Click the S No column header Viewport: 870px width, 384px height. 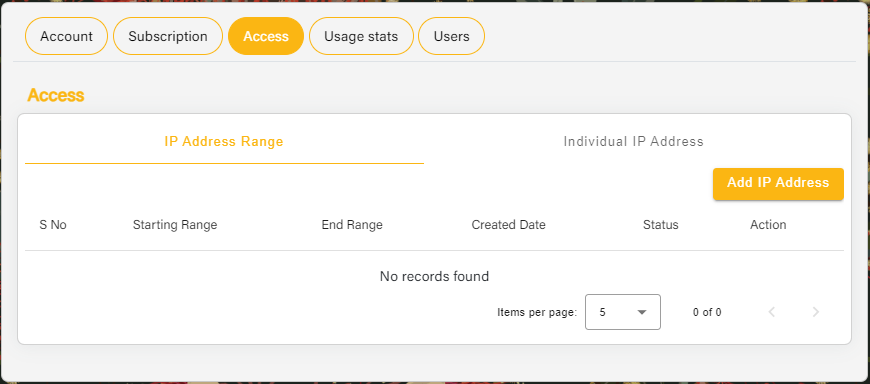coord(53,225)
